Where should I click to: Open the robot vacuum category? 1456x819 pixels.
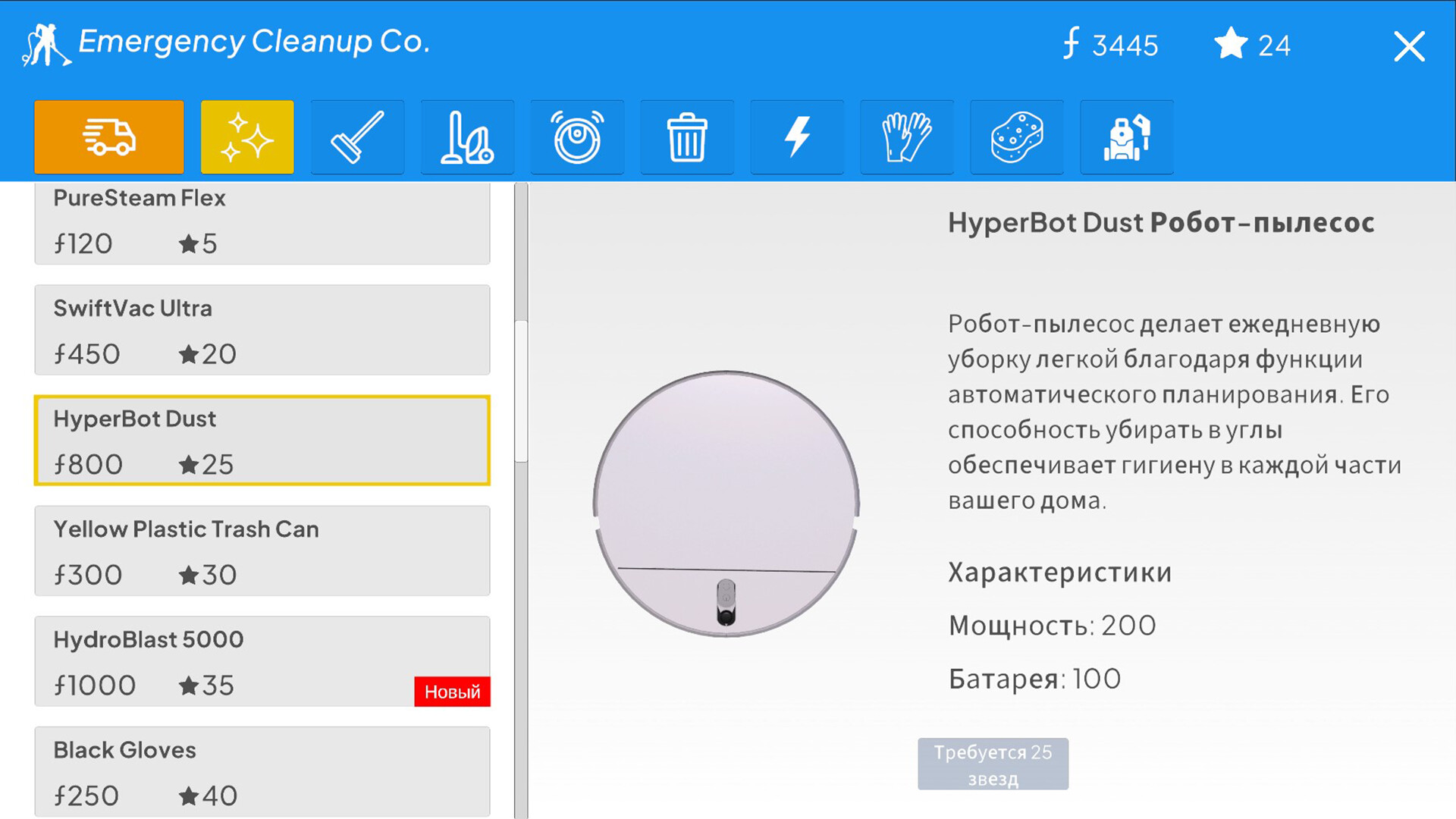coord(577,137)
